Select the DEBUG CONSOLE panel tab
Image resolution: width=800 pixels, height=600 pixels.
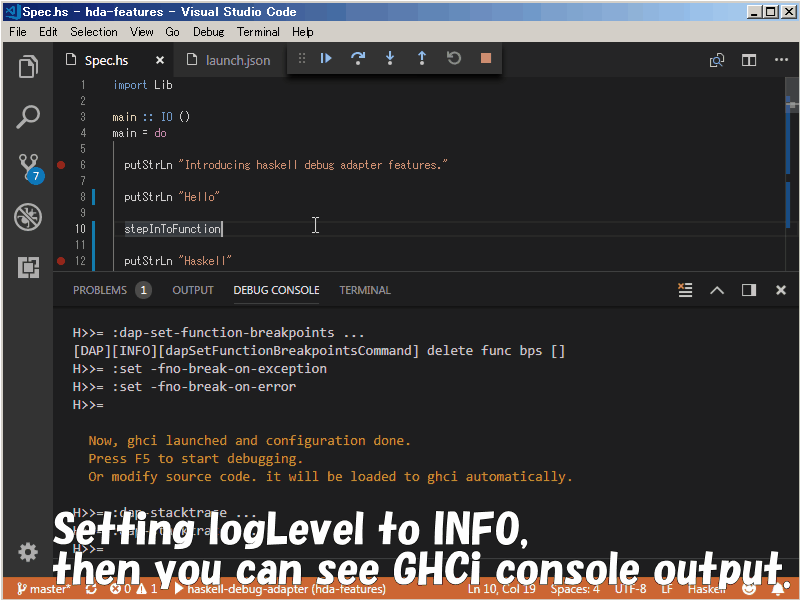point(277,290)
